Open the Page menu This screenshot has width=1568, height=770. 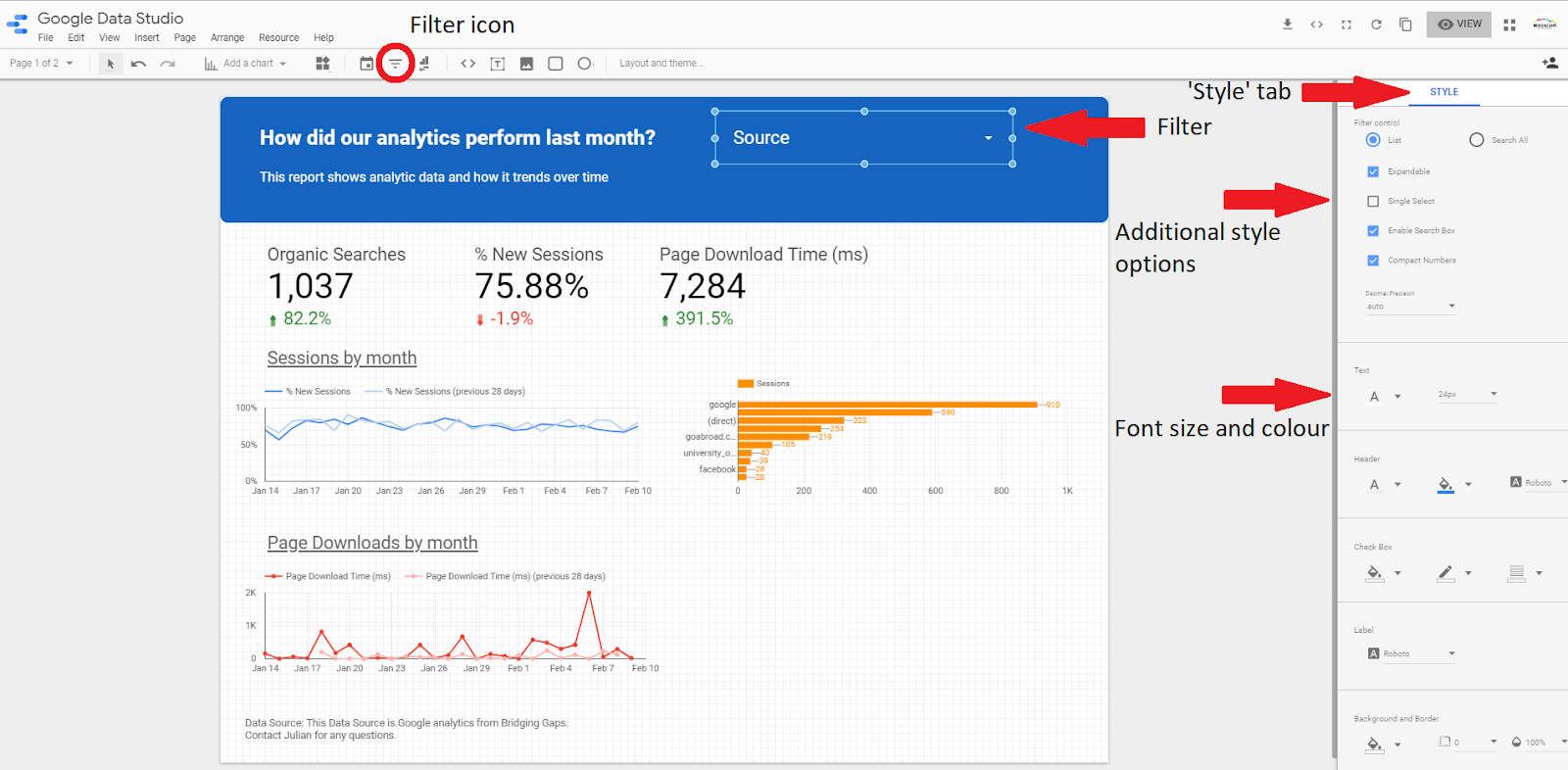coord(185,38)
